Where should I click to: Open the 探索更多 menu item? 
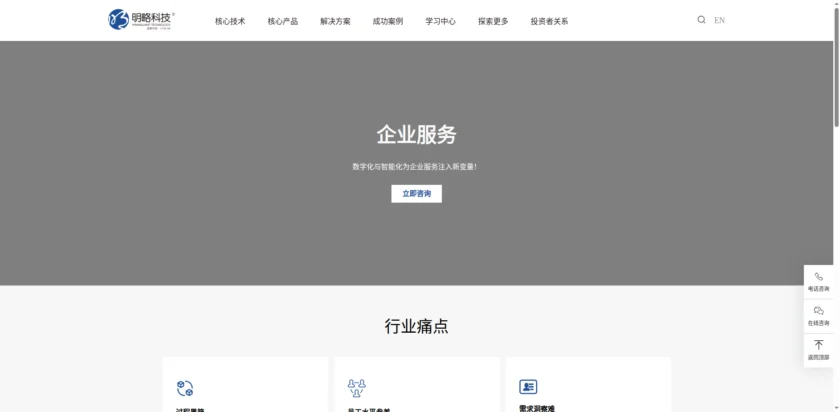492,21
